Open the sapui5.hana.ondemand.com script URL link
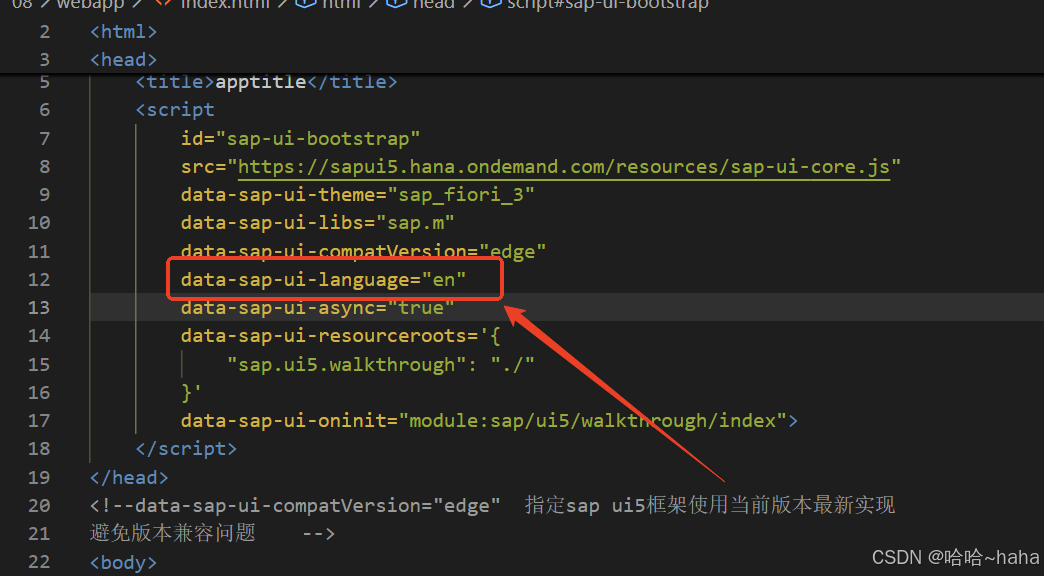 (x=564, y=166)
